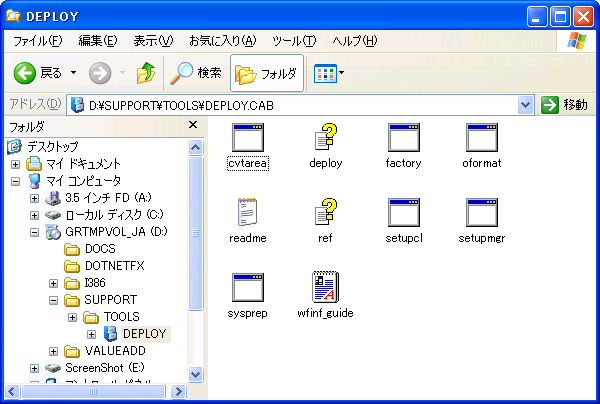The image size is (600, 404).
Task: Select GRTMPVOL_JA (D:) drive in tree
Action: point(116,232)
